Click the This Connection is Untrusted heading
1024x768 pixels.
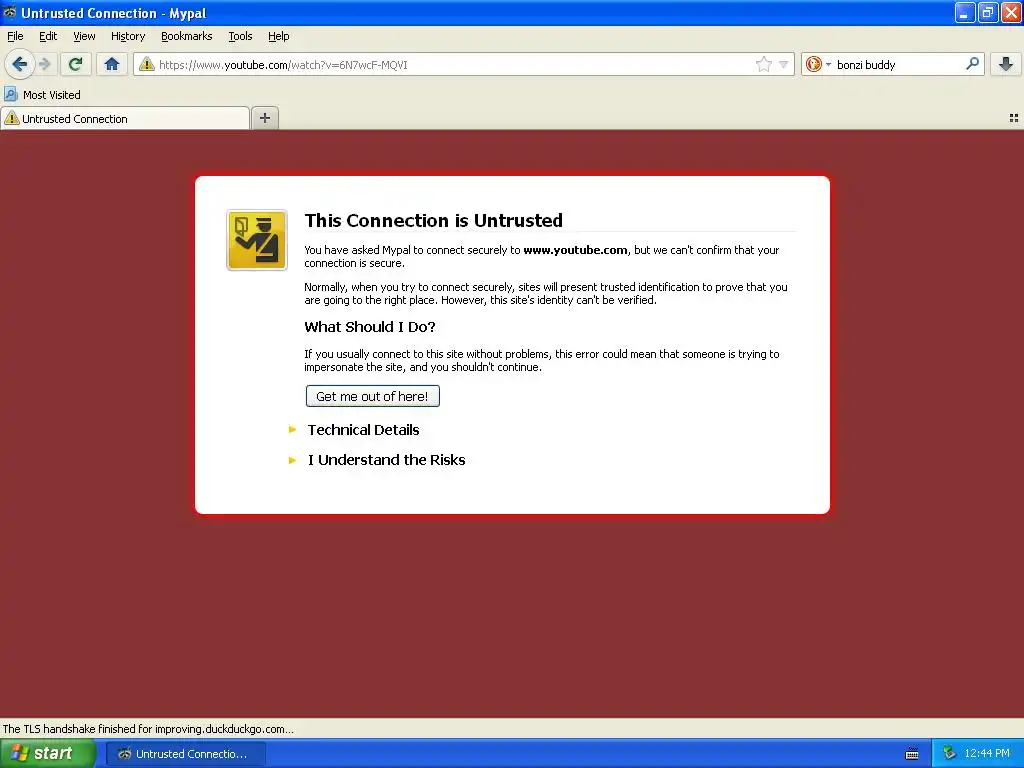pyautogui.click(x=433, y=220)
